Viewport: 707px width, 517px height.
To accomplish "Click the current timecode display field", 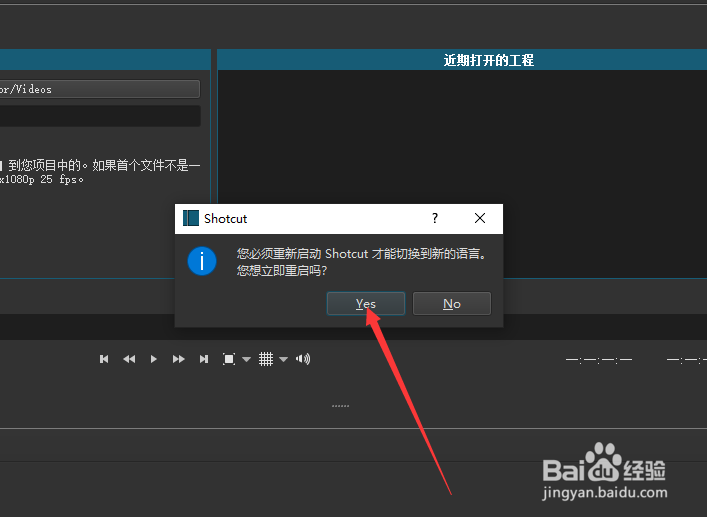I will pyautogui.click(x=599, y=359).
